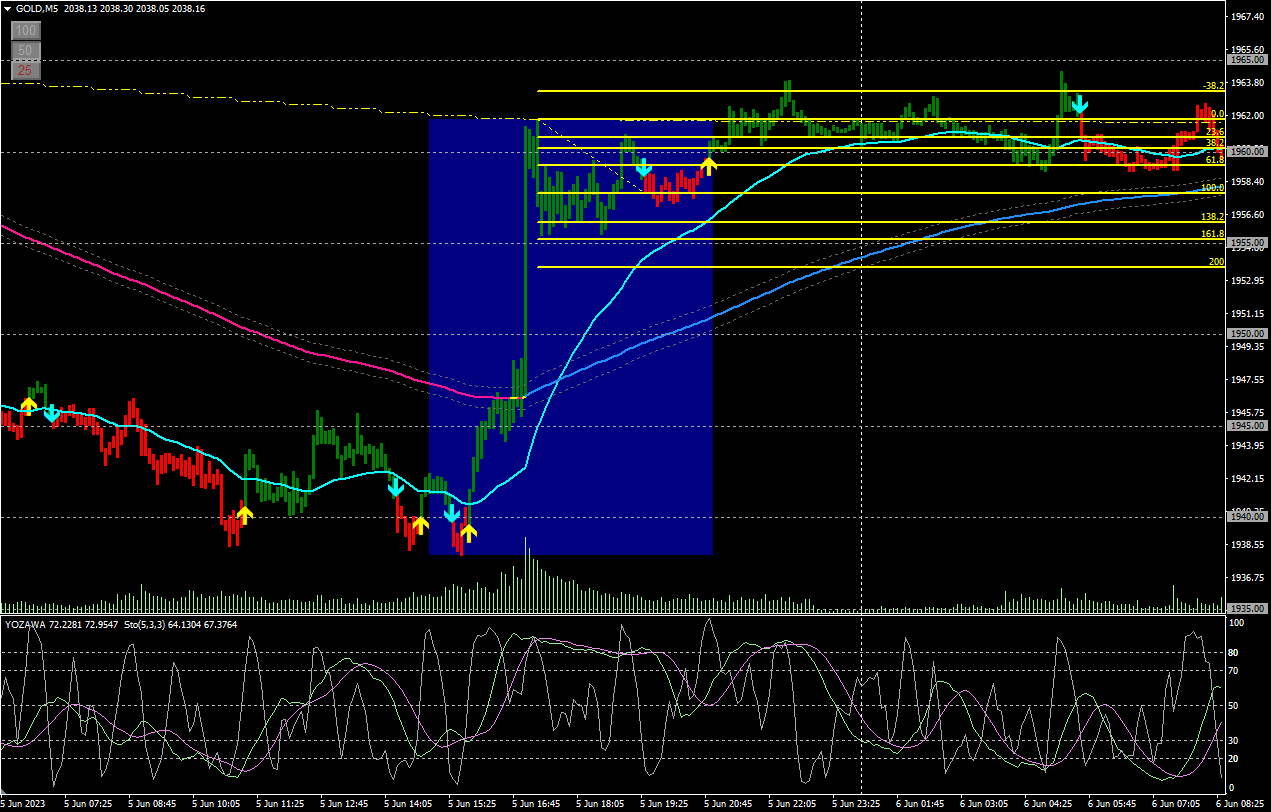
Task: Click the 1950.00 price level tag
Action: coord(1246,333)
